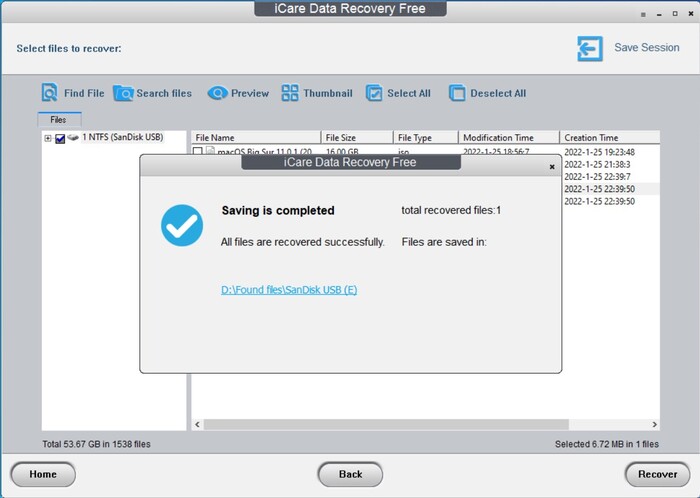This screenshot has height=498, width=700.
Task: Click the Total 53.67 GB in 1538 files status
Action: click(x=96, y=444)
